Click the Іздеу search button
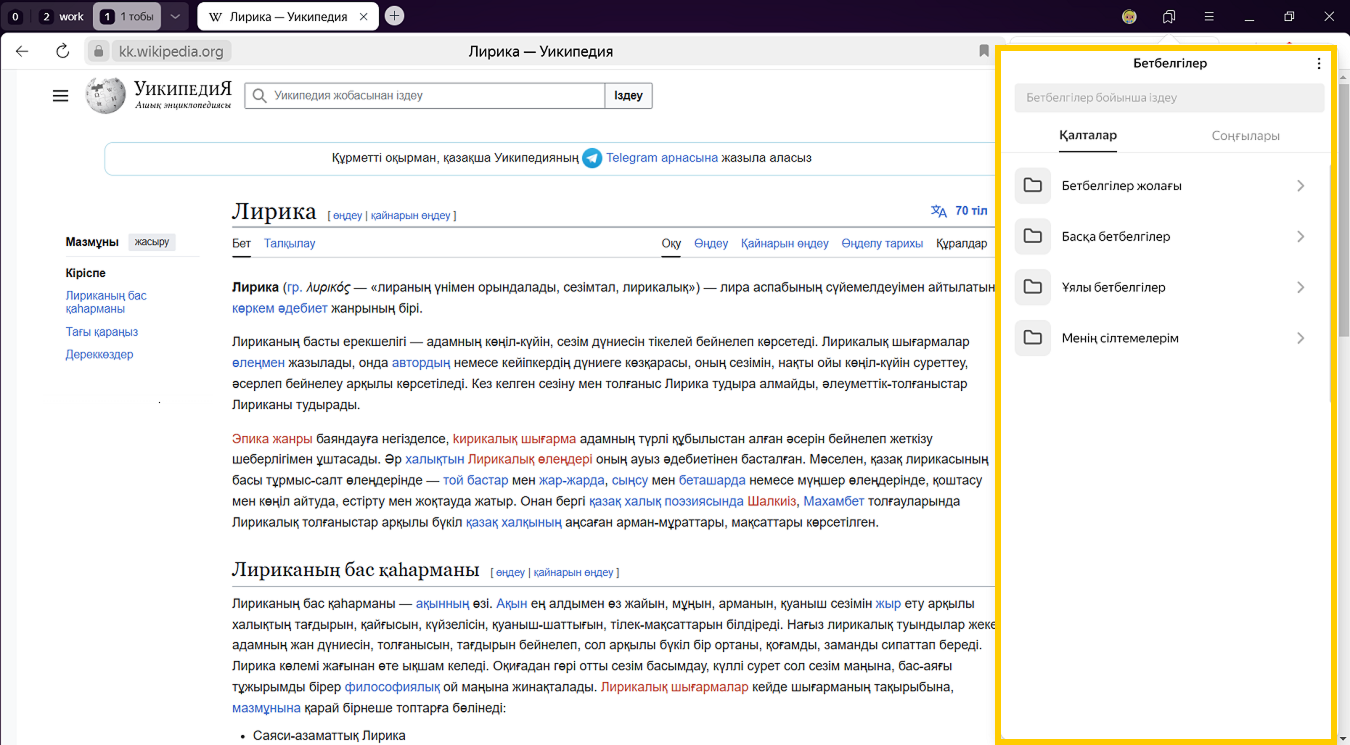 pos(628,96)
